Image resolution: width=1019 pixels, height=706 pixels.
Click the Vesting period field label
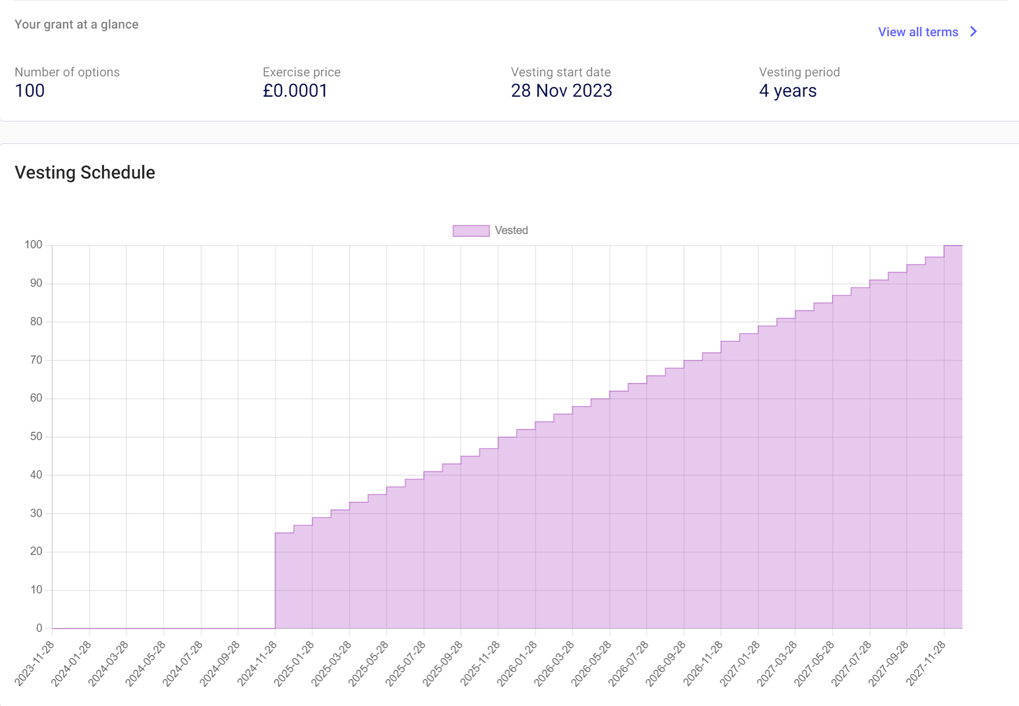click(799, 72)
